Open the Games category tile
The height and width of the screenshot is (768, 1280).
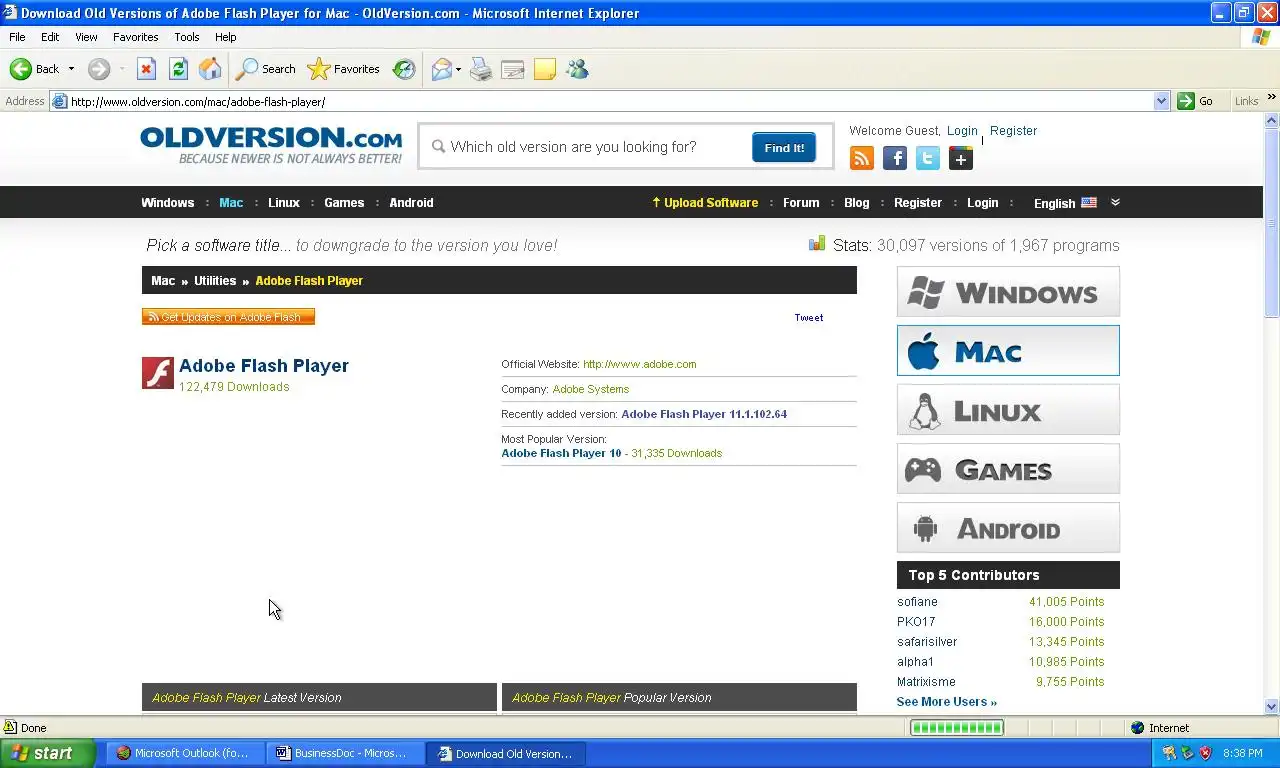click(1008, 469)
